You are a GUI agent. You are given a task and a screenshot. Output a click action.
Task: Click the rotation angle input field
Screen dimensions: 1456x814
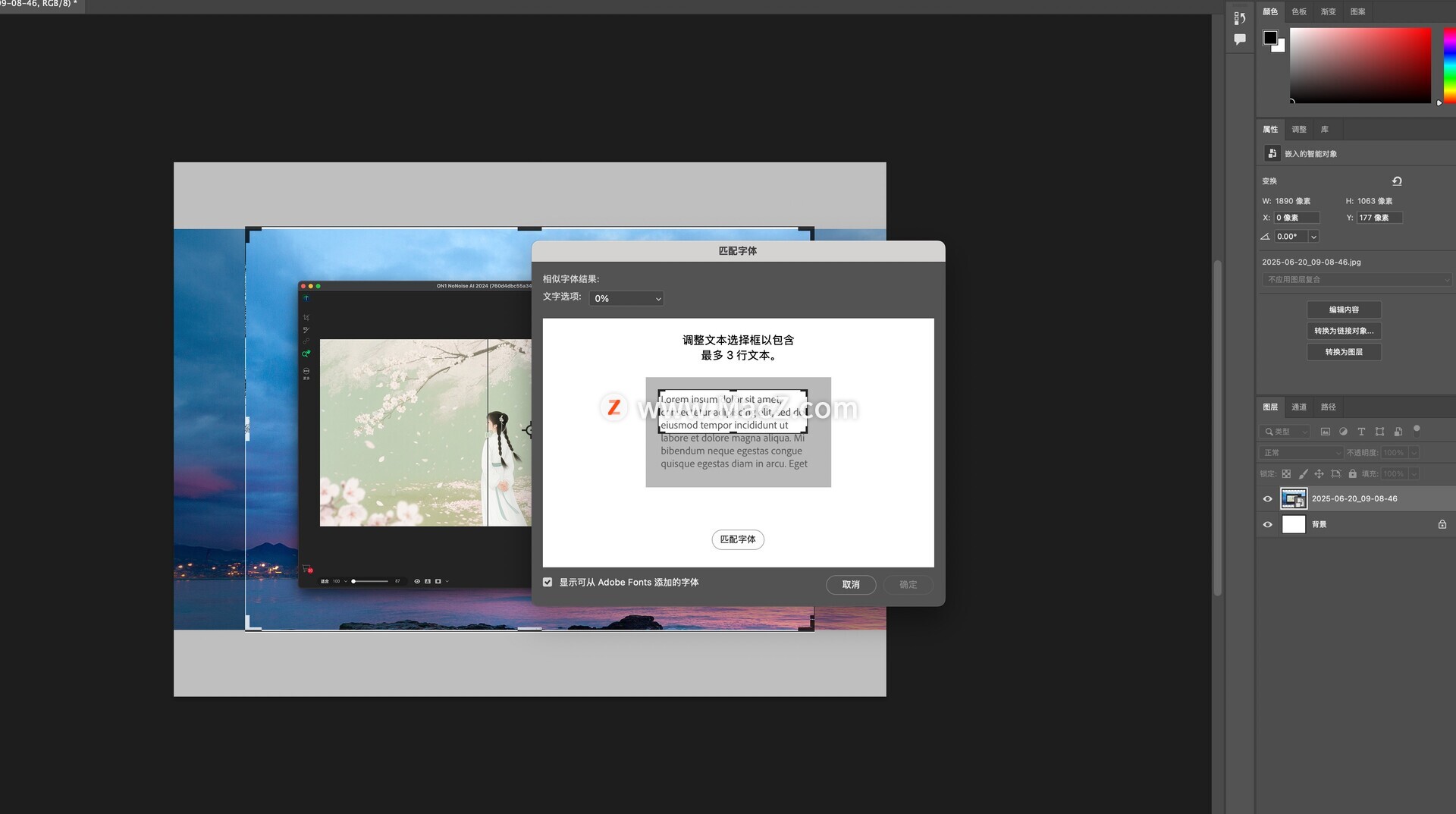click(1291, 237)
